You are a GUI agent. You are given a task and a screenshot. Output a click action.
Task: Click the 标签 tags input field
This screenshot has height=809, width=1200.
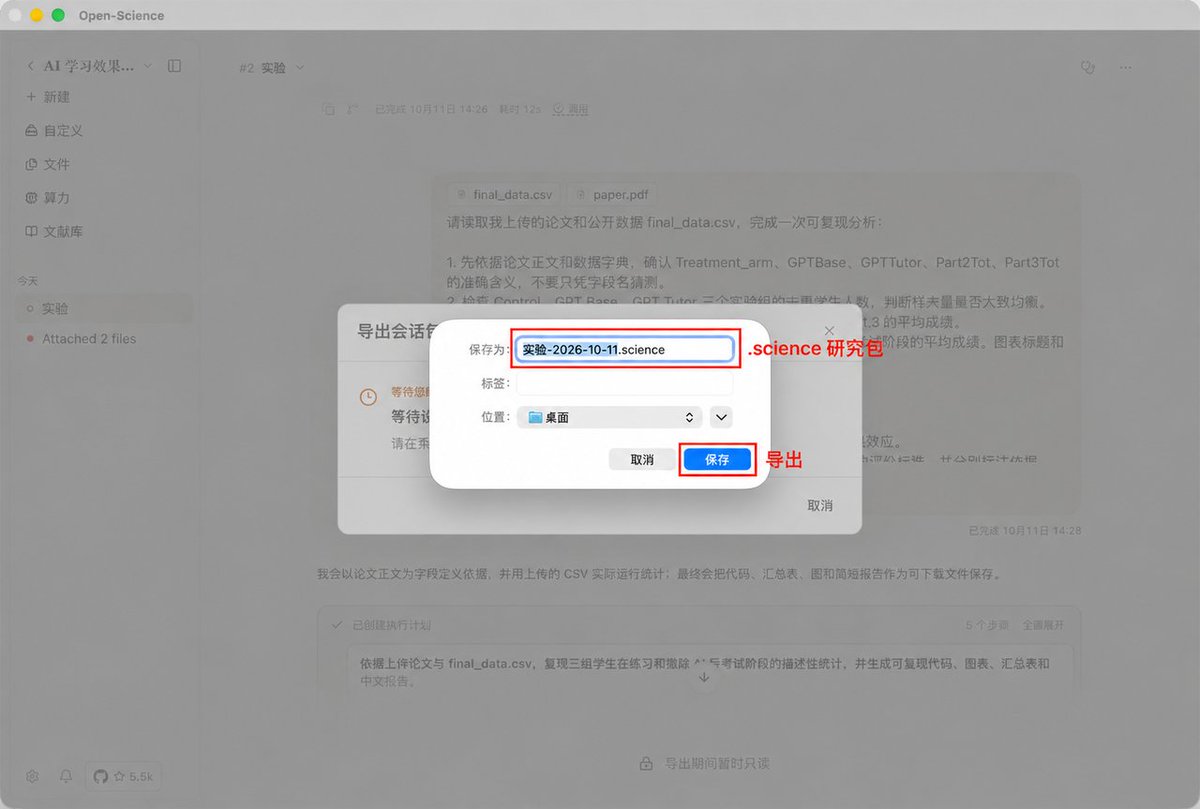coord(625,383)
